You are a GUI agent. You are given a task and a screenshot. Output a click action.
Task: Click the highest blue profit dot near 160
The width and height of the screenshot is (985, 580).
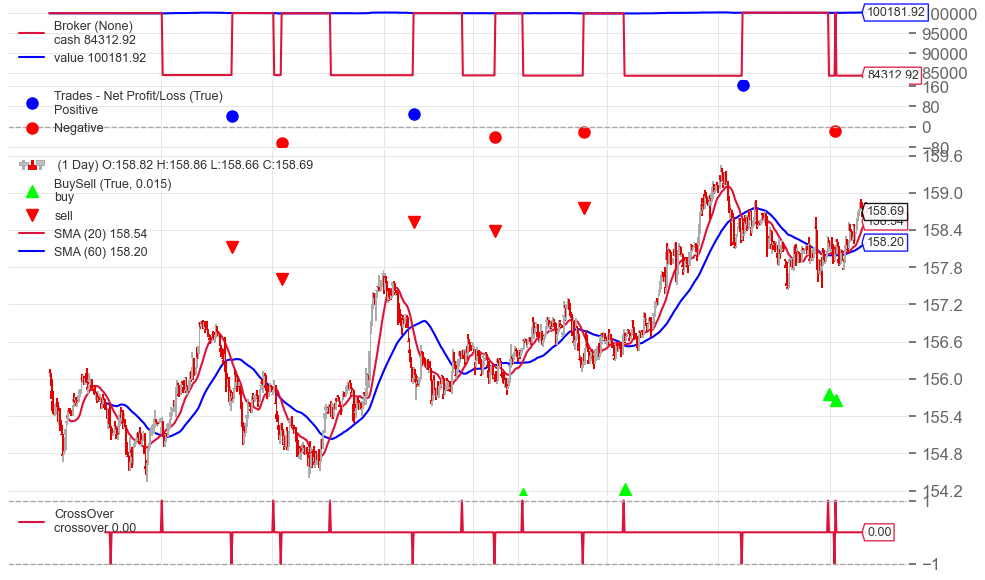coord(743,85)
